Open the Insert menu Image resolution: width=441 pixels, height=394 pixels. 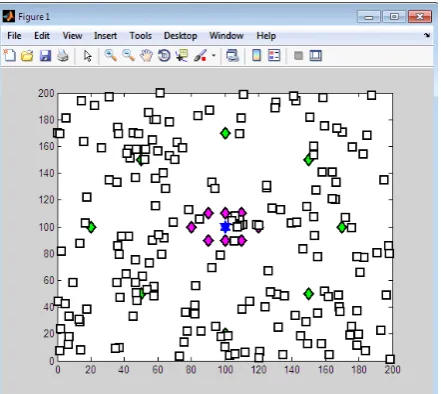pyautogui.click(x=105, y=36)
